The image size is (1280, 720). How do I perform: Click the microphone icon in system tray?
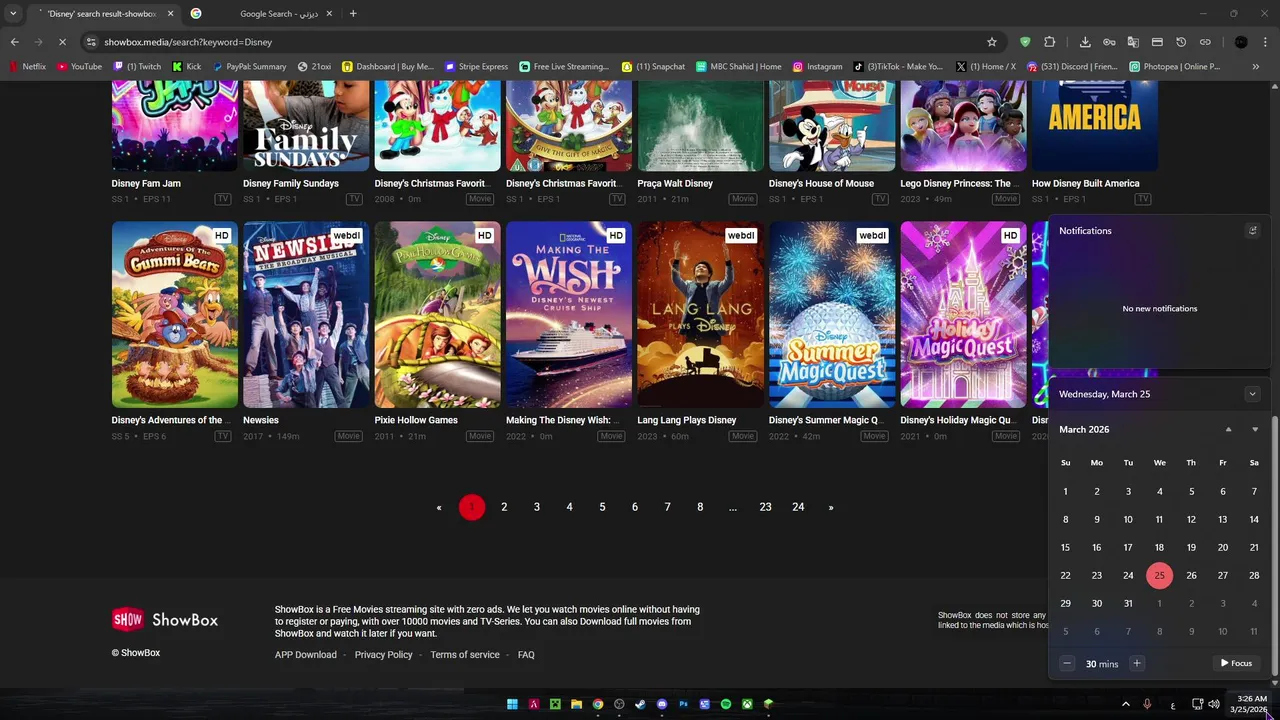click(x=1147, y=704)
